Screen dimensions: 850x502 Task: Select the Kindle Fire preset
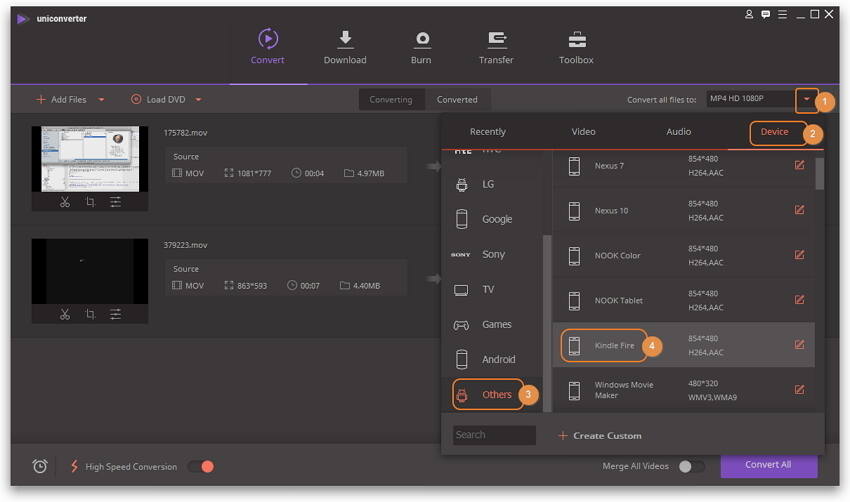coord(683,345)
